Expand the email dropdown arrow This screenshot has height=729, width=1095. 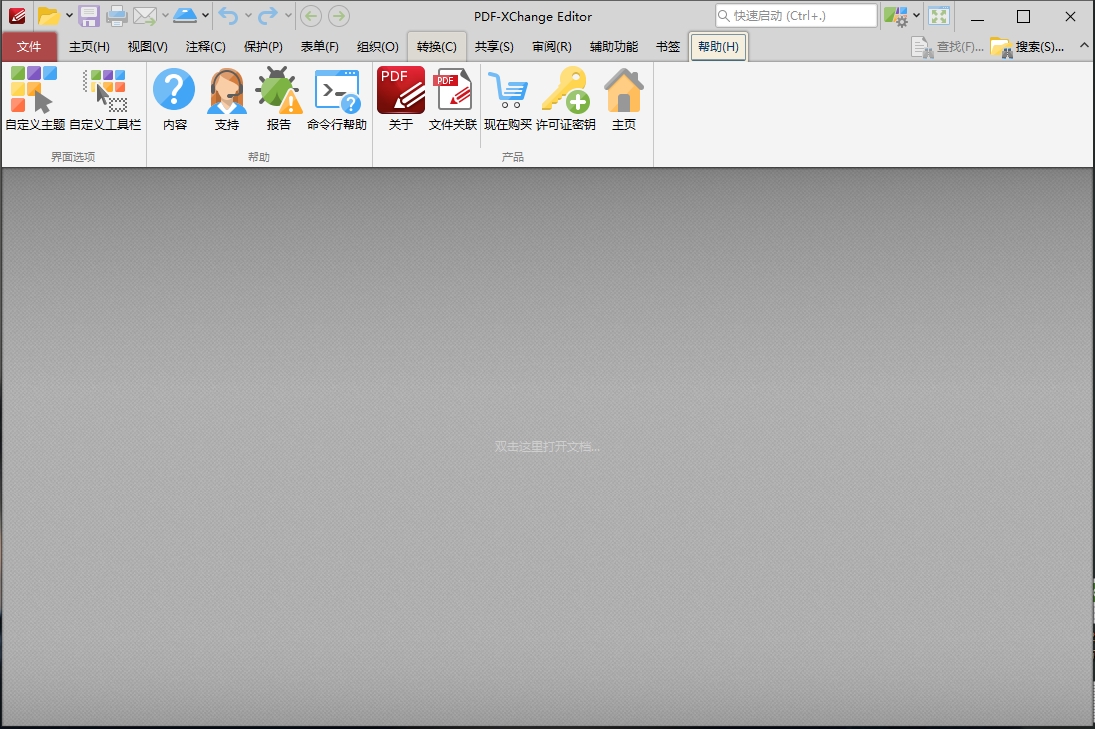pyautogui.click(x=166, y=15)
